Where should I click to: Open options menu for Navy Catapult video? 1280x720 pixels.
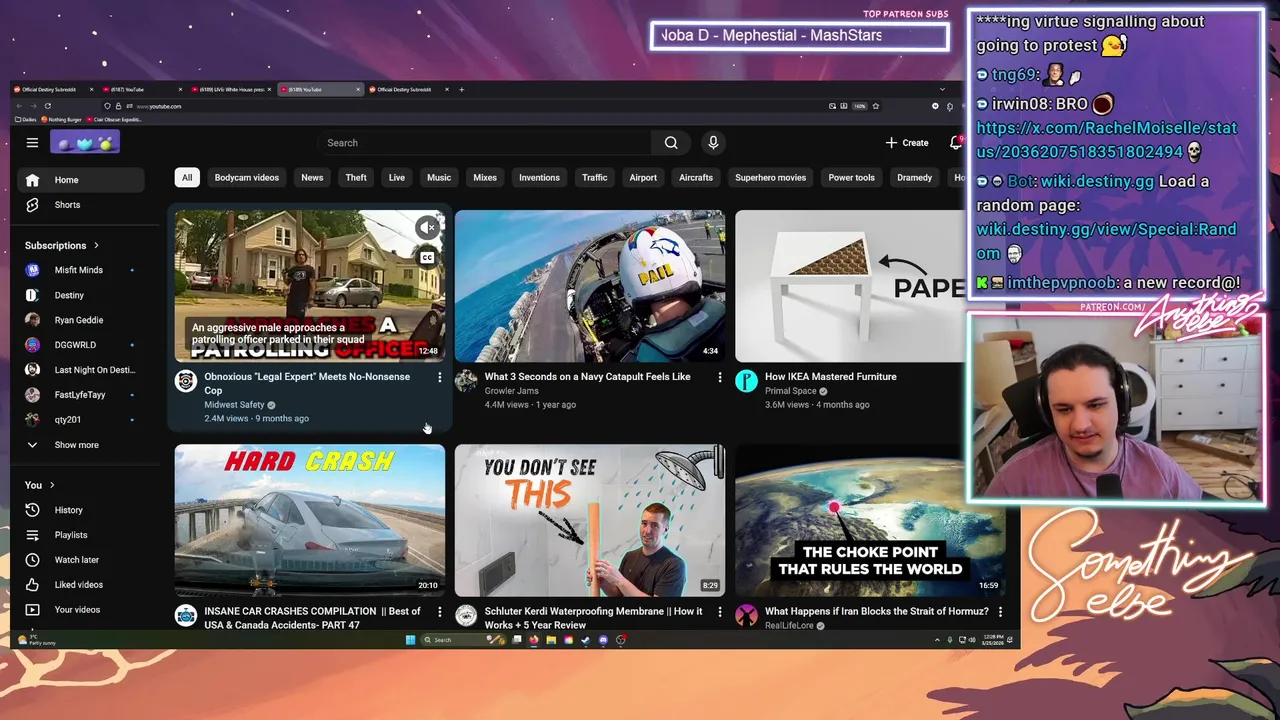719,377
